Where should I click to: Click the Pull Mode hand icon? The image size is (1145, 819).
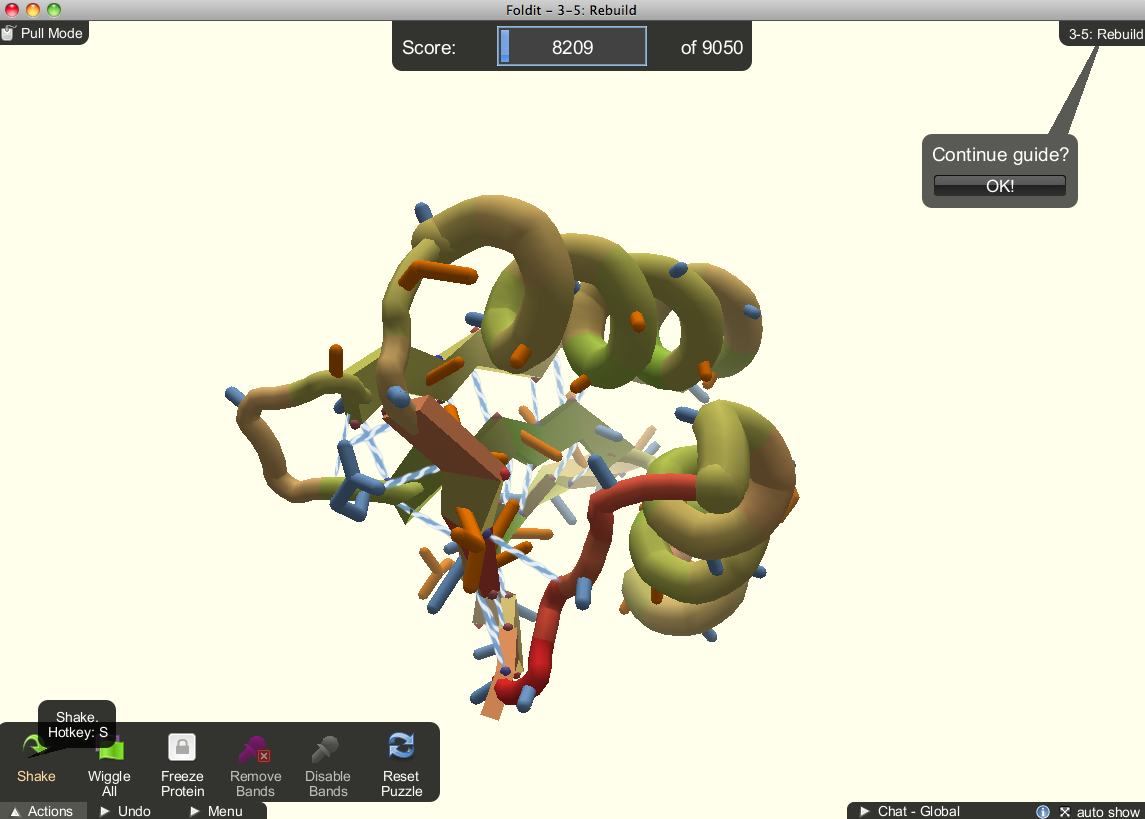[8, 33]
